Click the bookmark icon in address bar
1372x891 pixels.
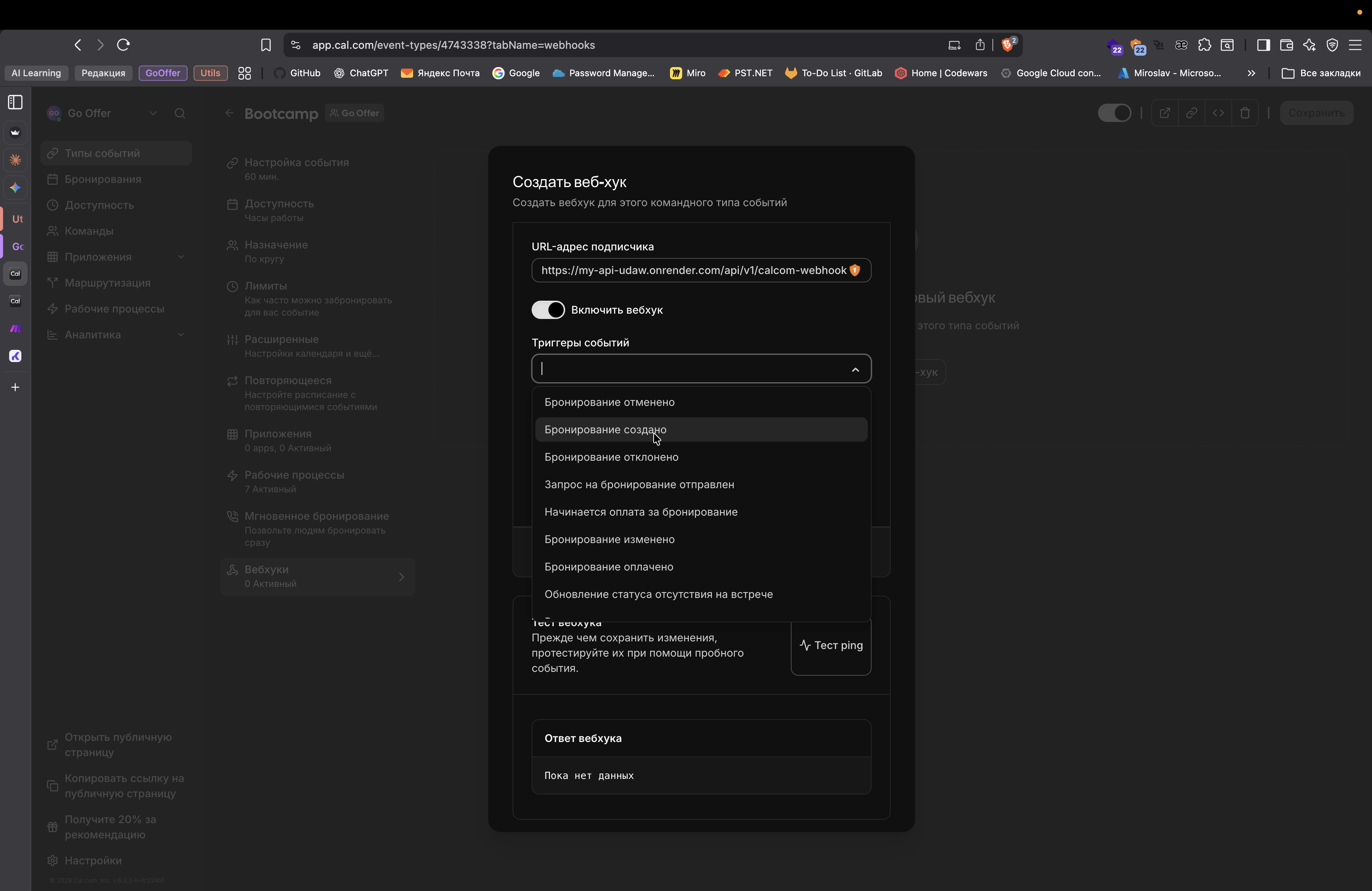[x=266, y=45]
